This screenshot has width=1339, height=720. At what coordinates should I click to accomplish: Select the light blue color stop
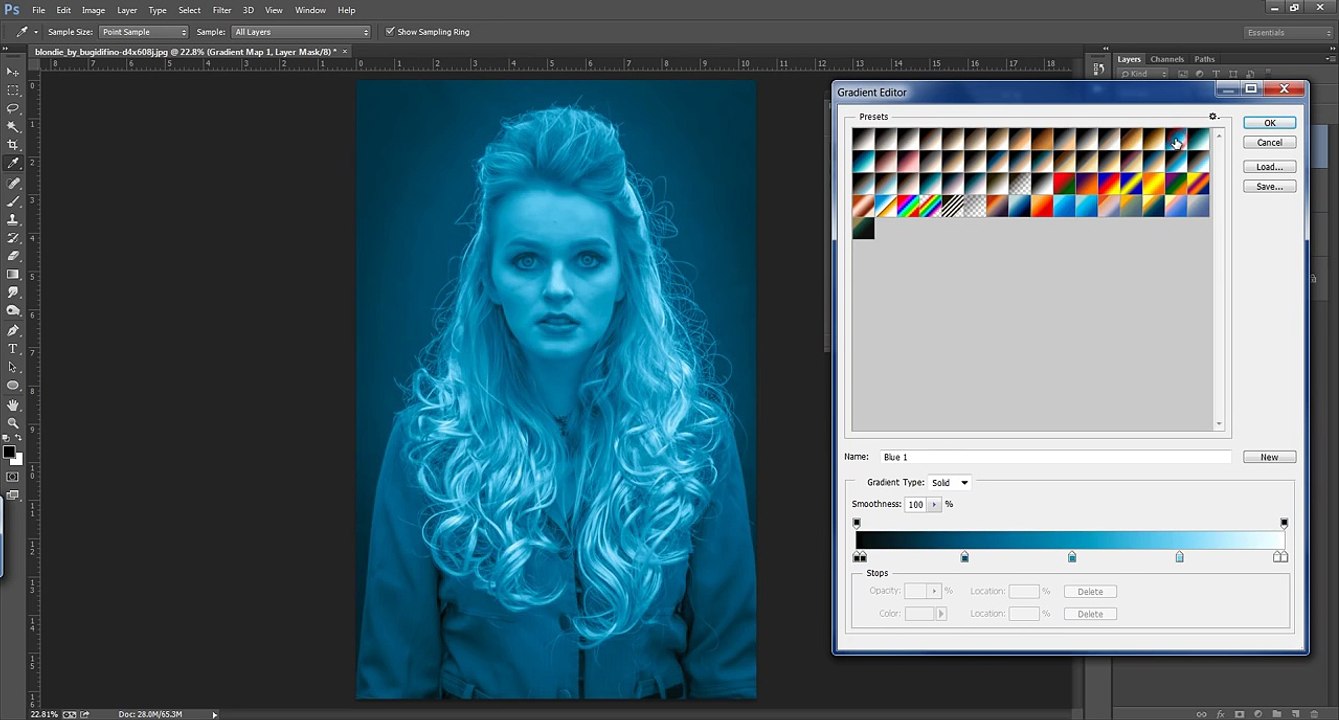[1179, 557]
